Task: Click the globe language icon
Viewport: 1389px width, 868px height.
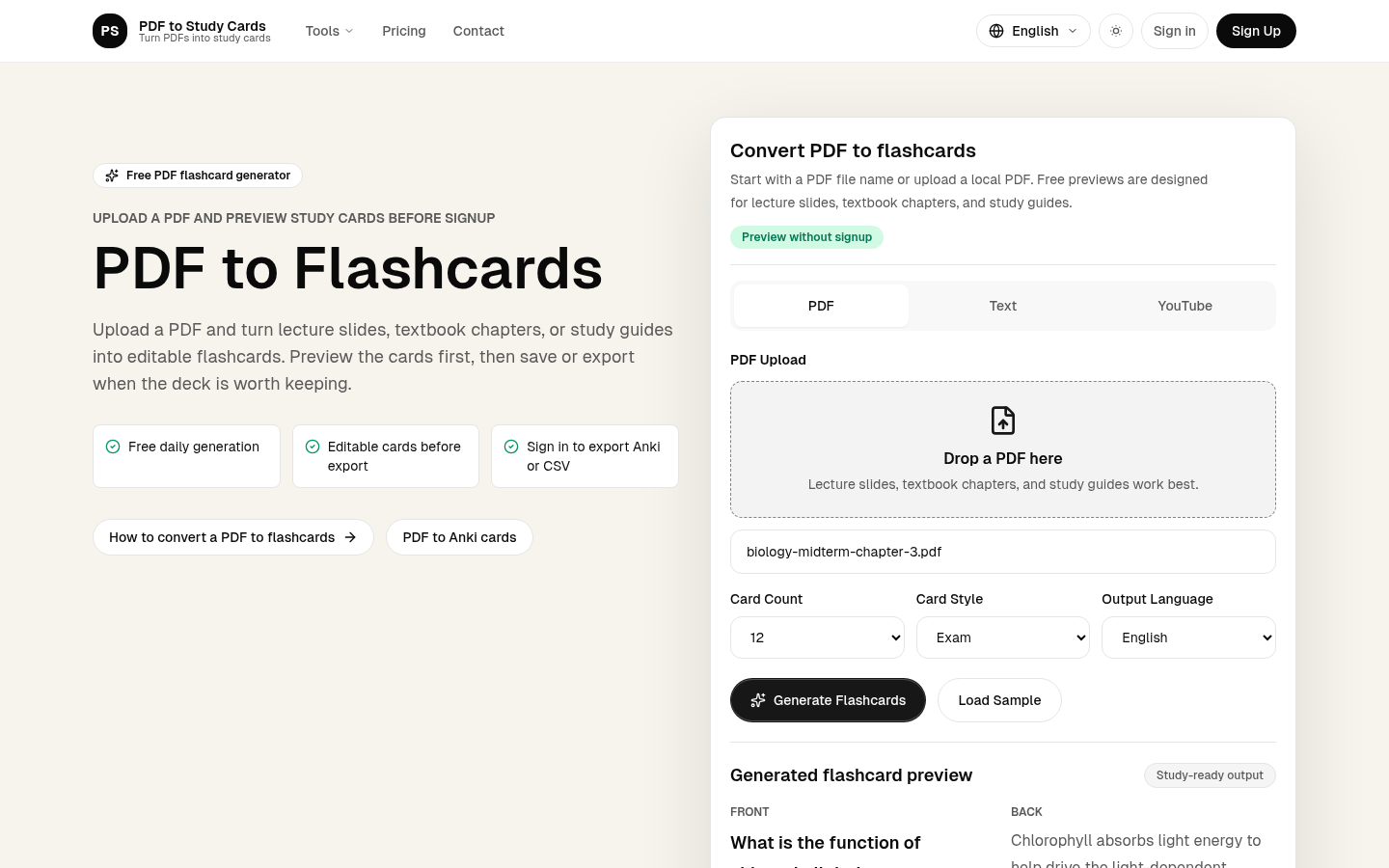Action: (996, 31)
